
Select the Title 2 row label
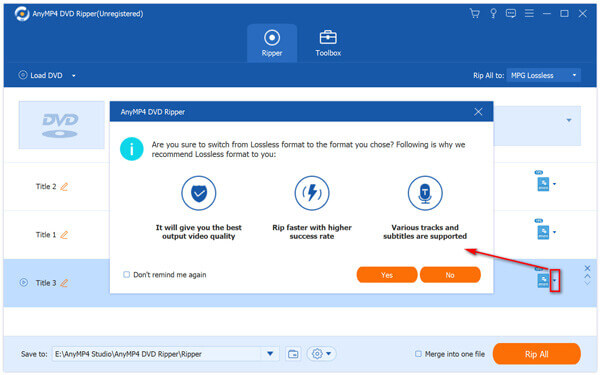tap(46, 187)
